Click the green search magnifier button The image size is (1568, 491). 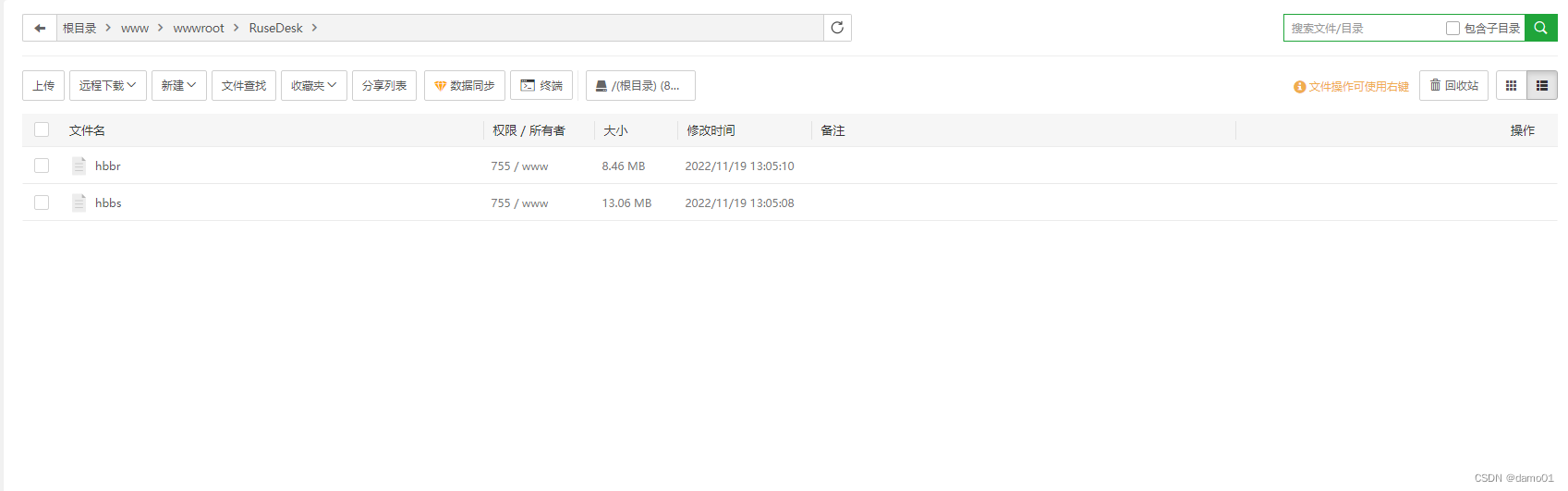click(x=1540, y=28)
